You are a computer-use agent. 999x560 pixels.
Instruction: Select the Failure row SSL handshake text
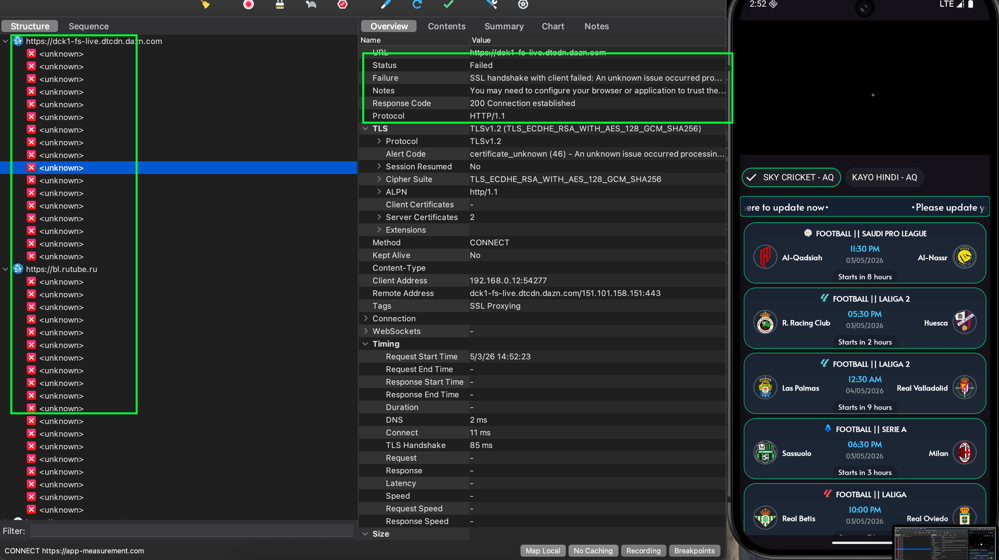(x=596, y=78)
